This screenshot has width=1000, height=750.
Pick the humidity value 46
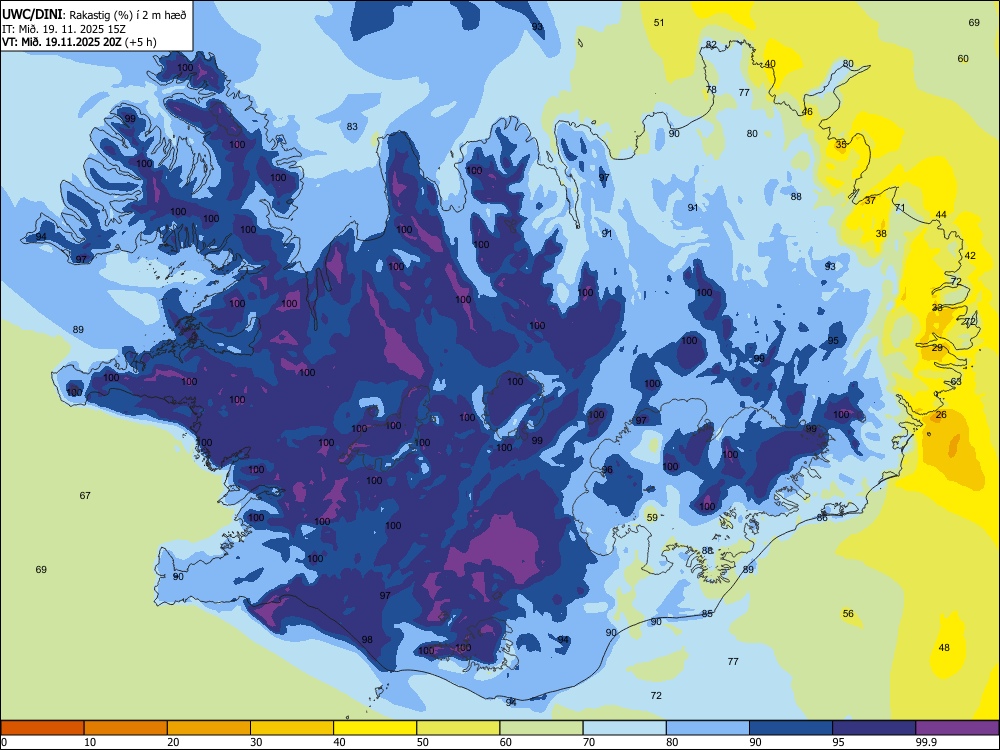807,112
